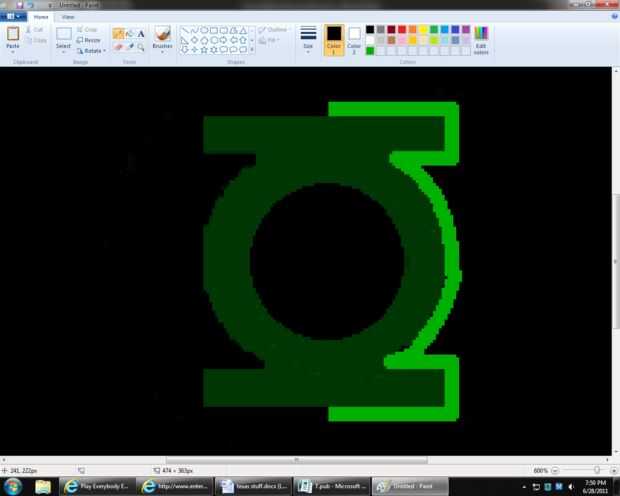Choose the Triangle shape

pyautogui.click(x=243, y=30)
